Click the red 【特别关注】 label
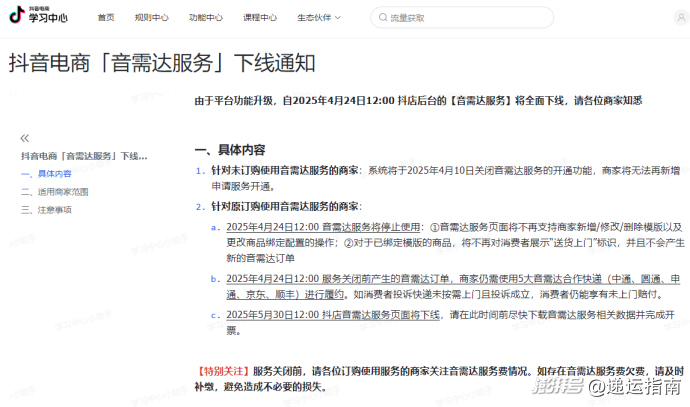The image size is (690, 407). pyautogui.click(x=223, y=371)
